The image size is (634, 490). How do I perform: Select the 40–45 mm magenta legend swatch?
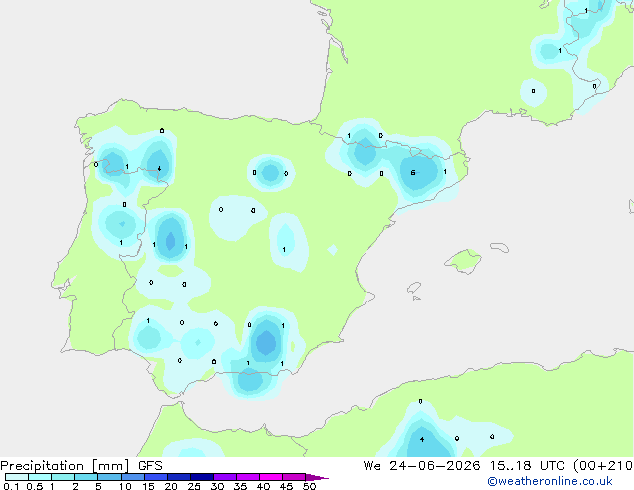pos(271,477)
